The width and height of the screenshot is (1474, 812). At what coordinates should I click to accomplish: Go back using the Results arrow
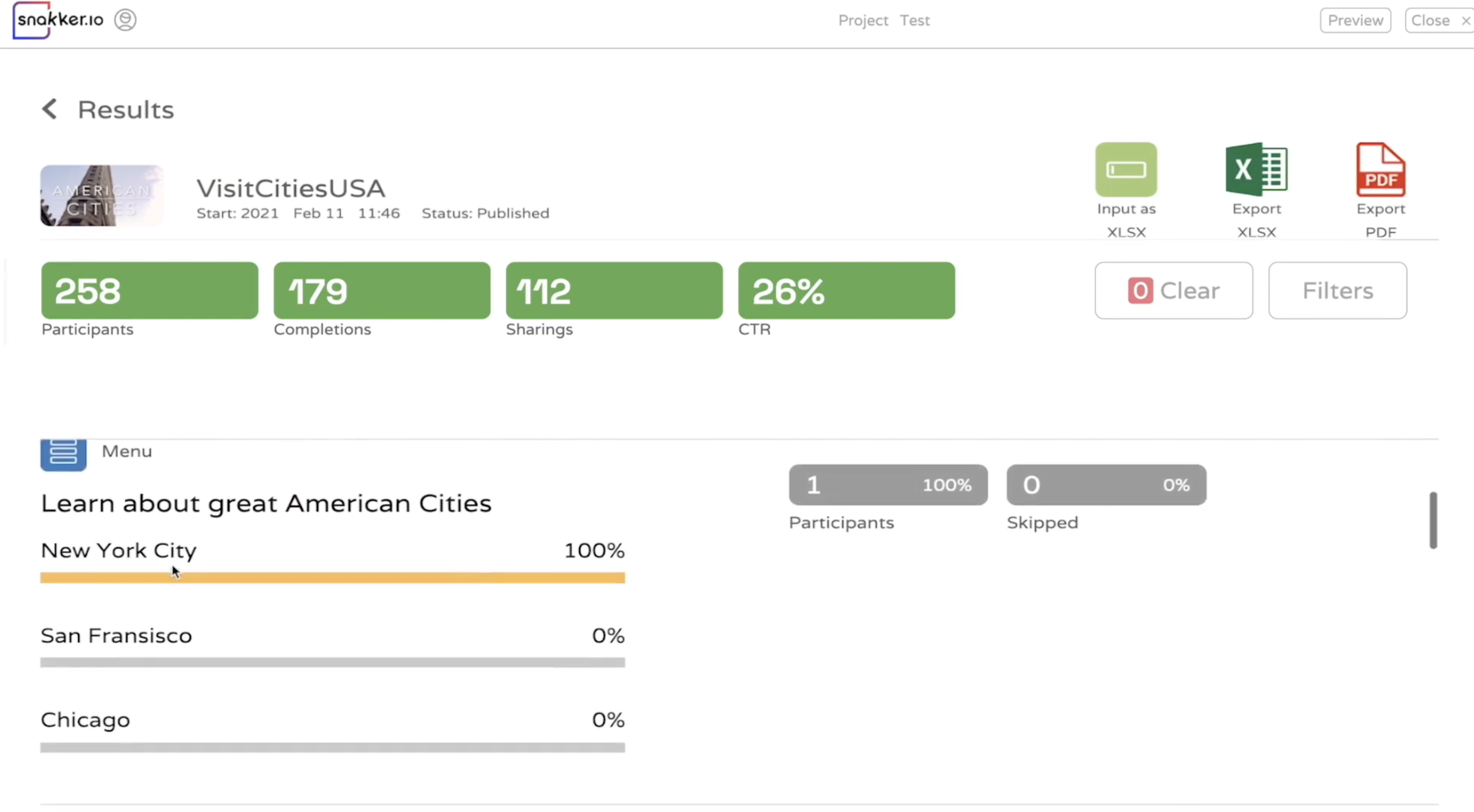click(50, 109)
